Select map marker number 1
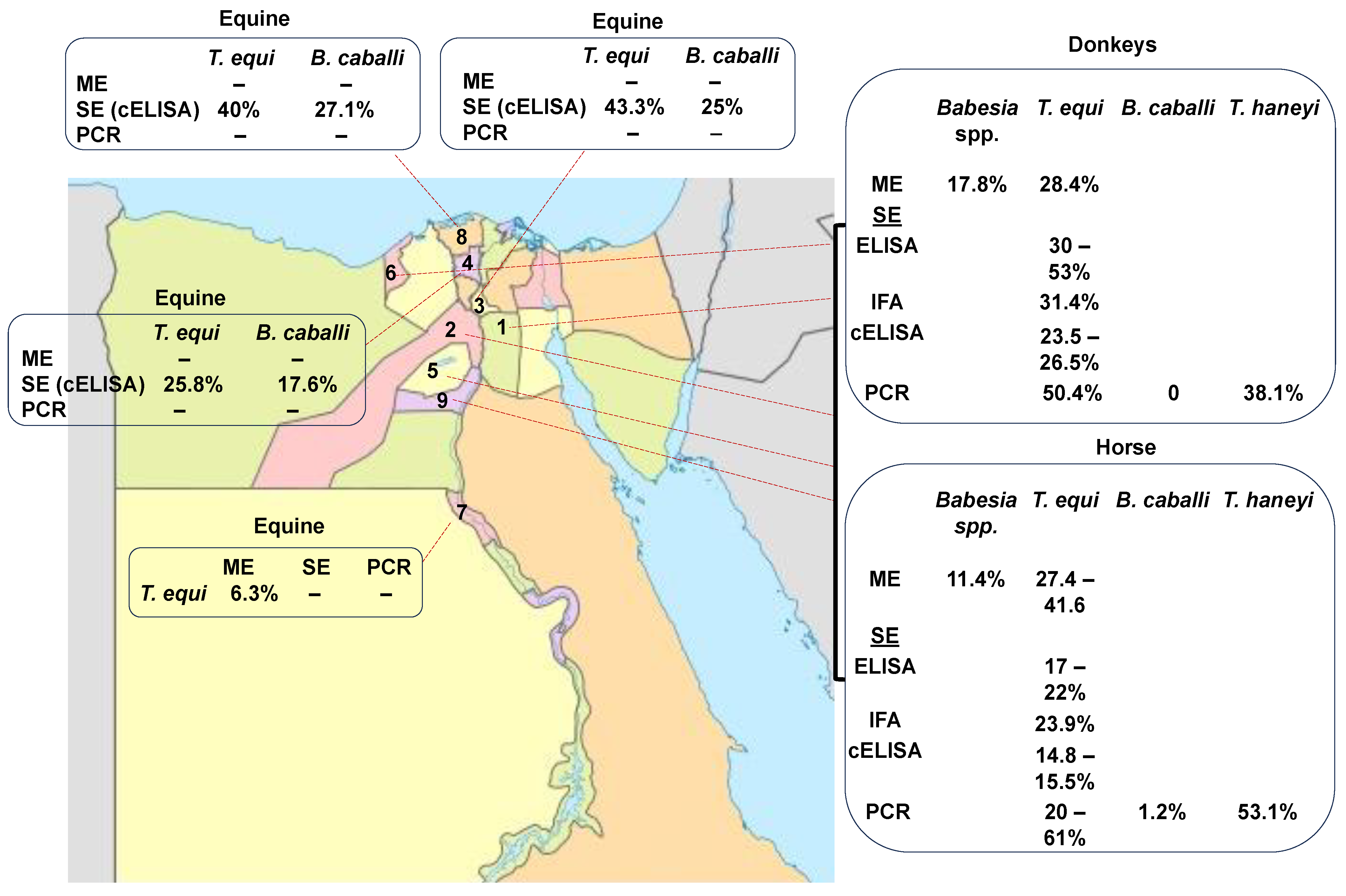 point(501,327)
